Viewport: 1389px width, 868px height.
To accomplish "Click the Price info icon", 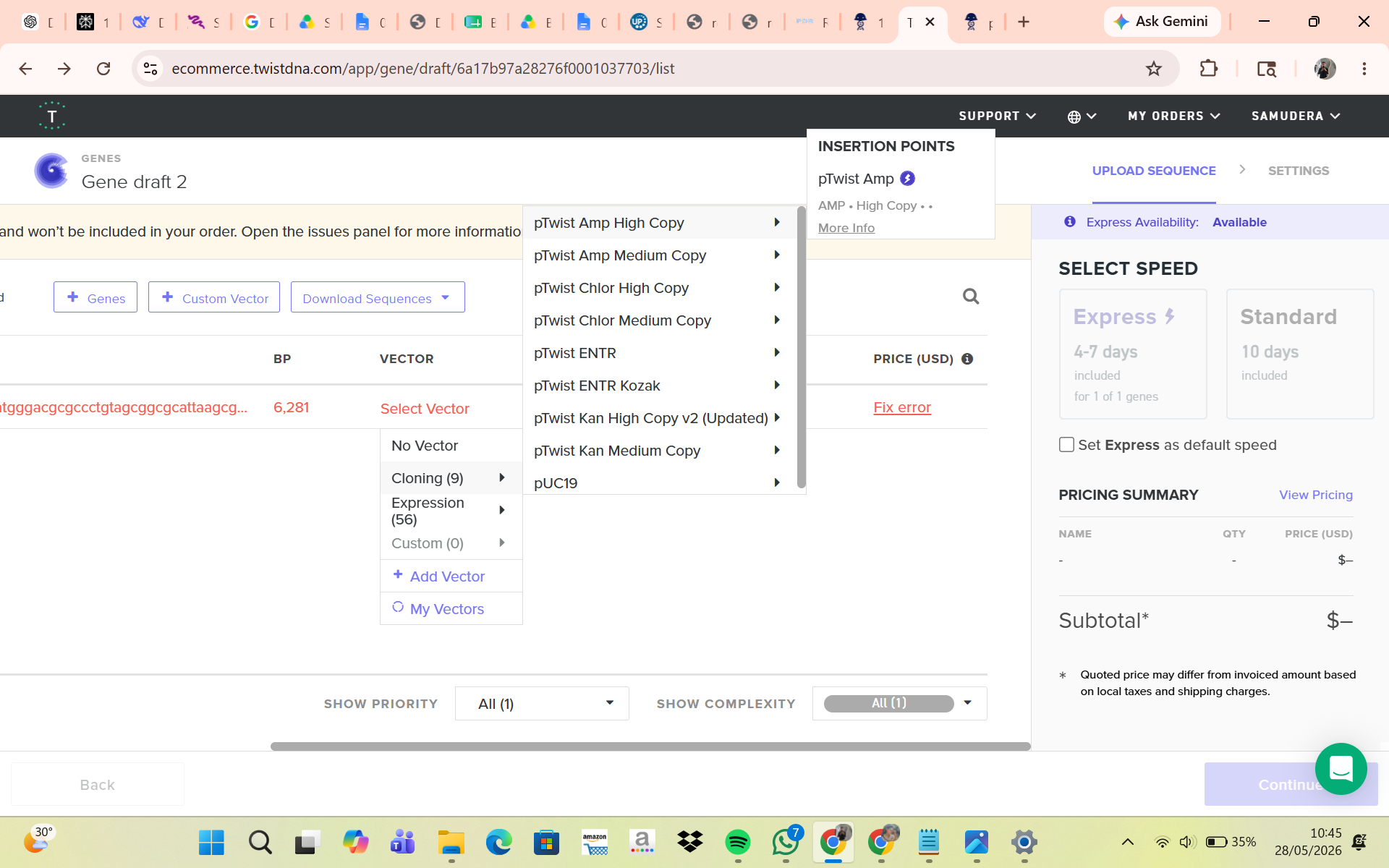I will 967,359.
